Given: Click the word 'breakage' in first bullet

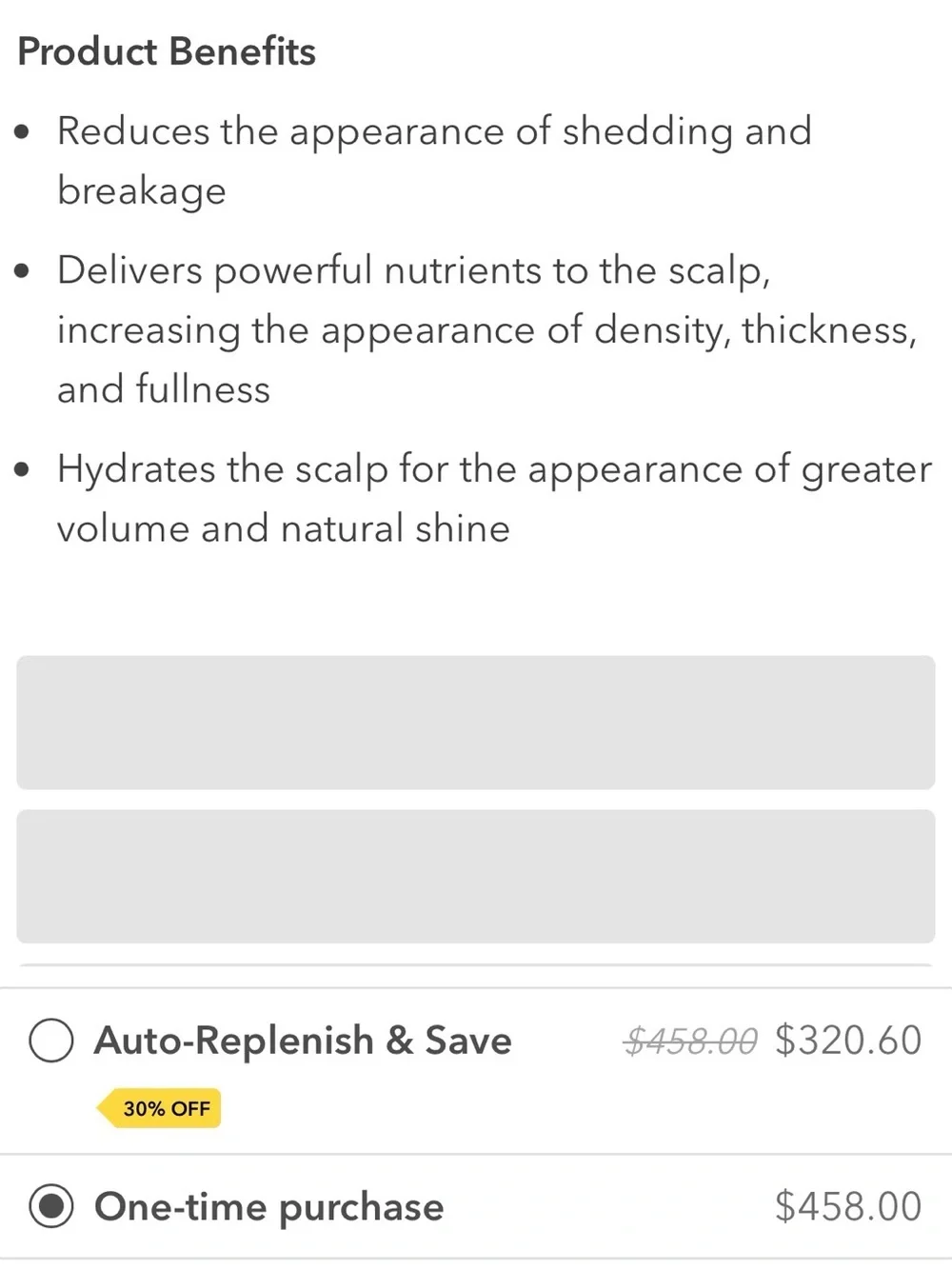Looking at the screenshot, I should [142, 191].
